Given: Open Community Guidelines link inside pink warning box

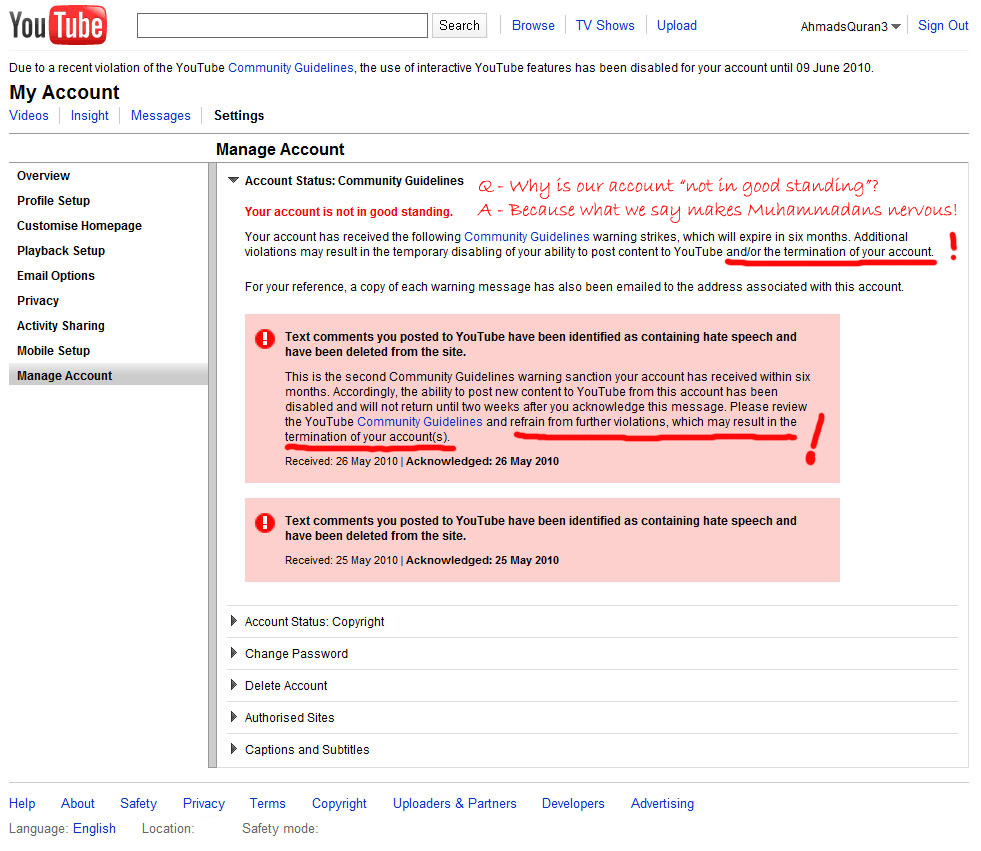Looking at the screenshot, I should coord(419,422).
